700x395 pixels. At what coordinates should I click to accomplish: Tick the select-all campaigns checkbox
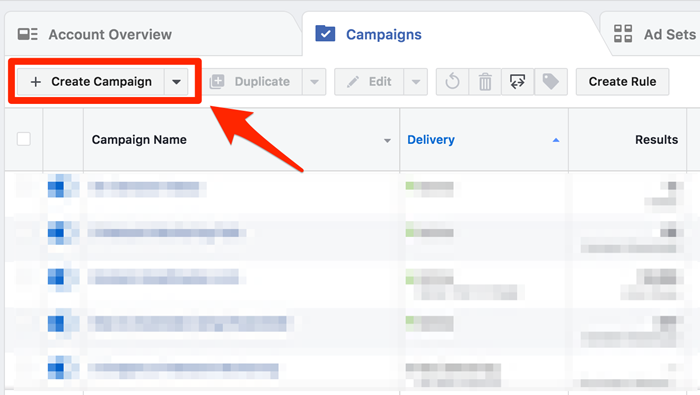tap(24, 139)
